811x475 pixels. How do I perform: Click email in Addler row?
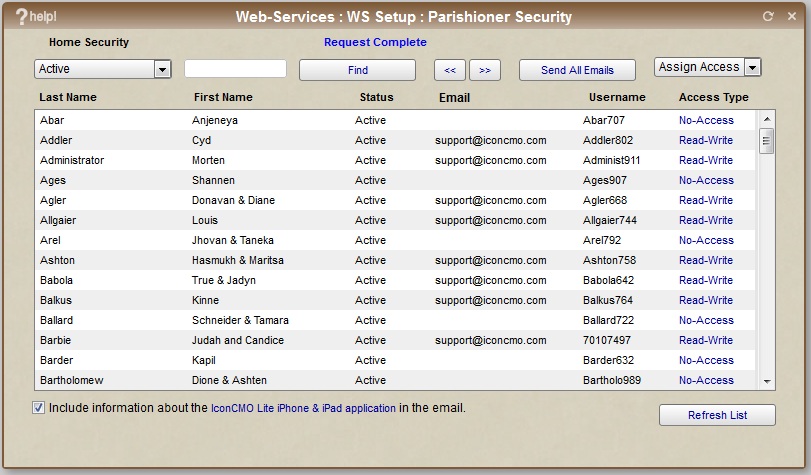pyautogui.click(x=490, y=140)
